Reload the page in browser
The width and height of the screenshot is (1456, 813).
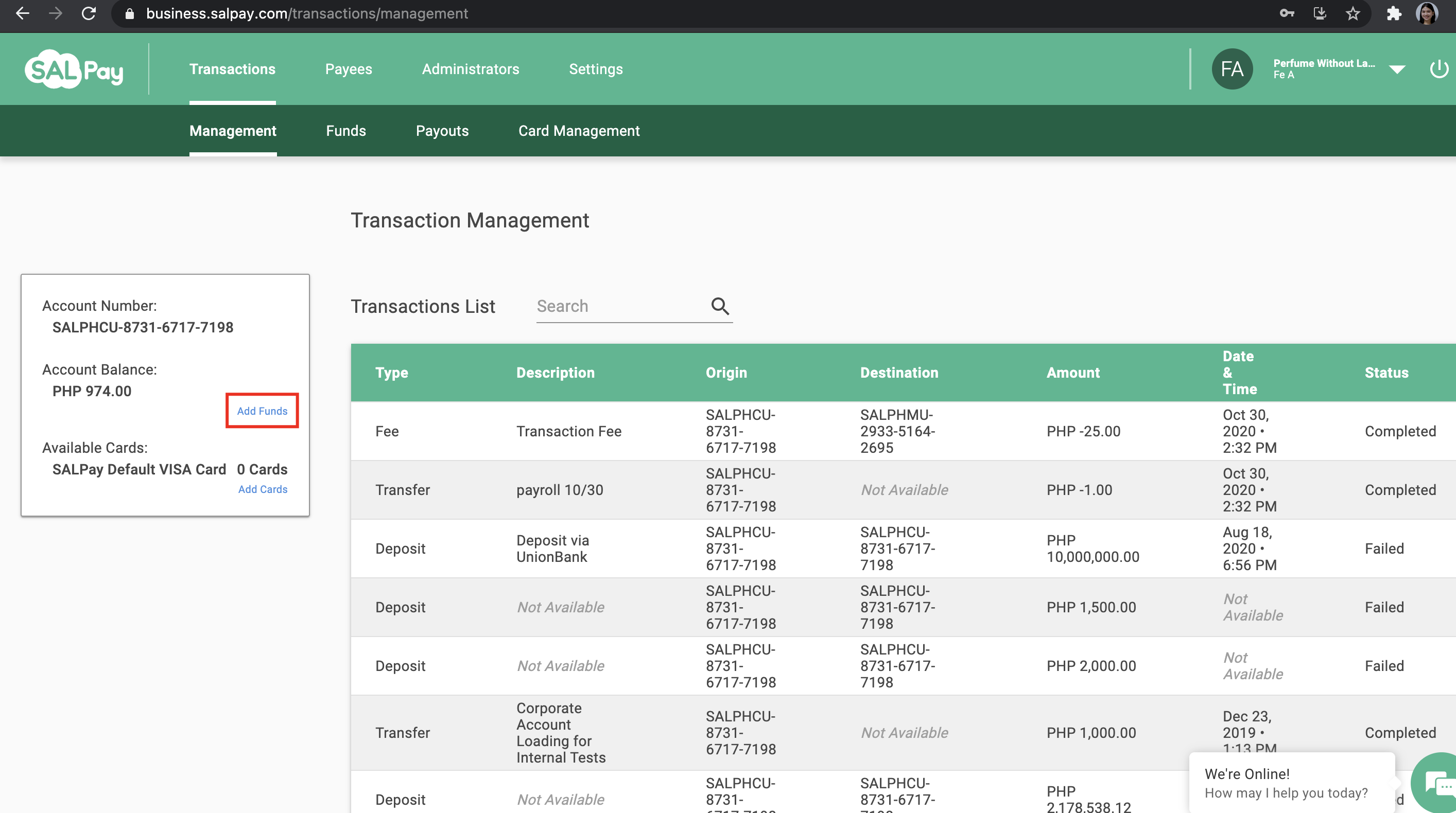(x=89, y=13)
